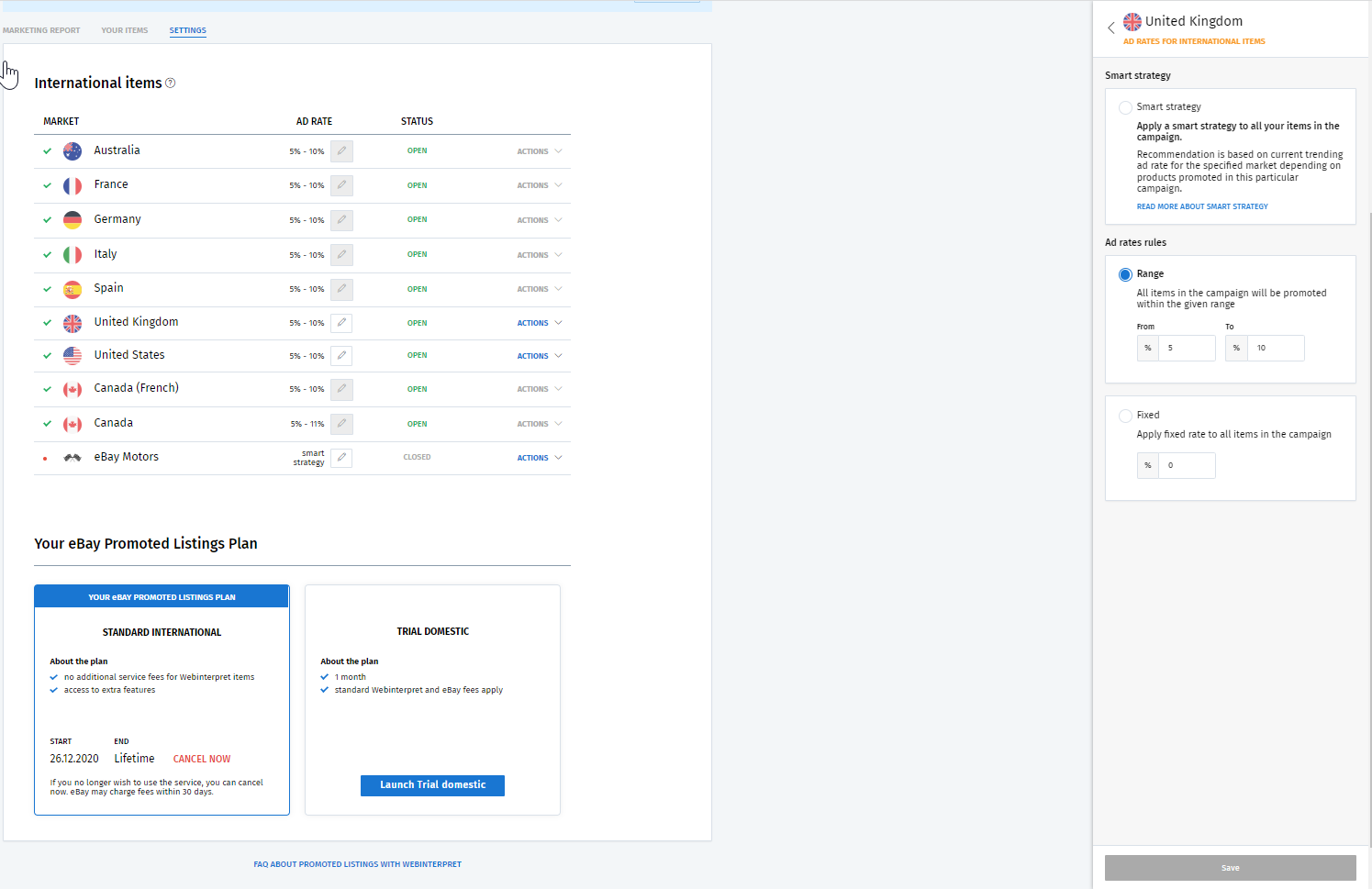This screenshot has width=1372, height=889.
Task: Click the United States flag icon
Action: [73, 356]
